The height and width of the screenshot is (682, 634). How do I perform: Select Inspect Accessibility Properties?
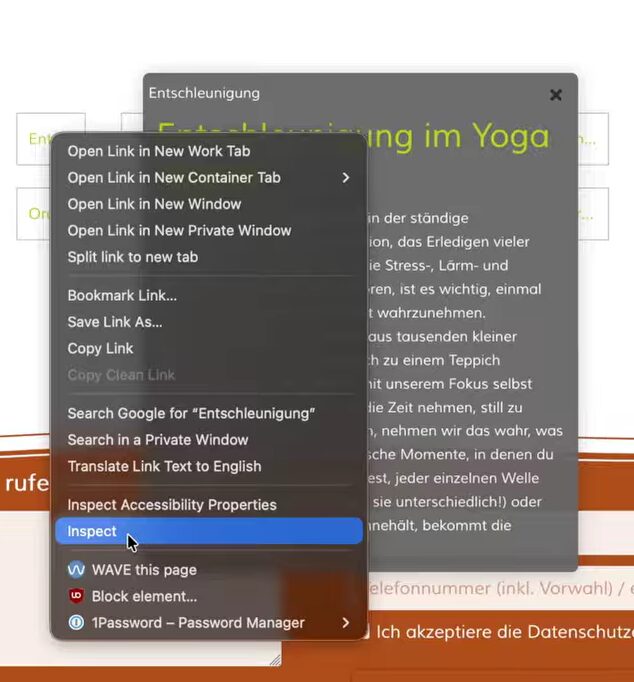pyautogui.click(x=209, y=505)
